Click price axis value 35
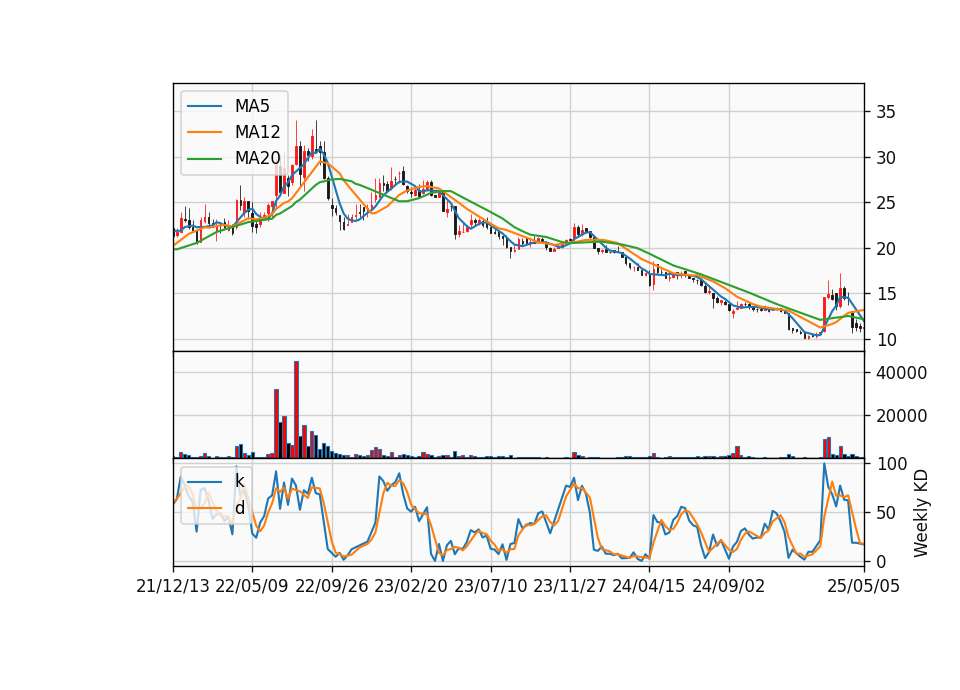Image resolution: width=960 pixels, height=690 pixels. [886, 112]
